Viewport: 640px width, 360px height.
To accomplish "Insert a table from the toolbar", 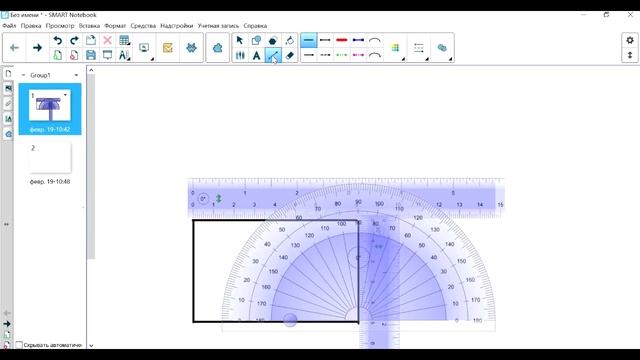I will click(x=124, y=40).
